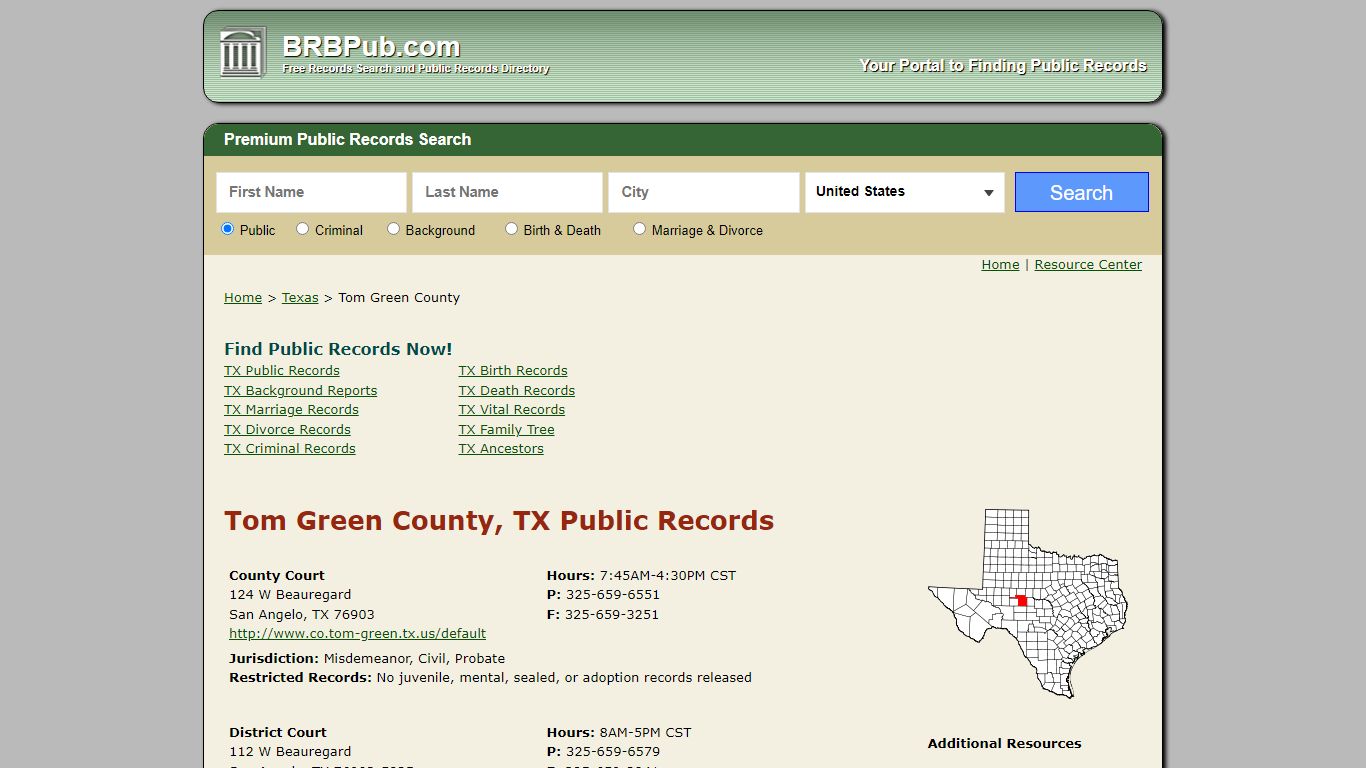
Task: Open TX Public Records link
Action: (282, 371)
